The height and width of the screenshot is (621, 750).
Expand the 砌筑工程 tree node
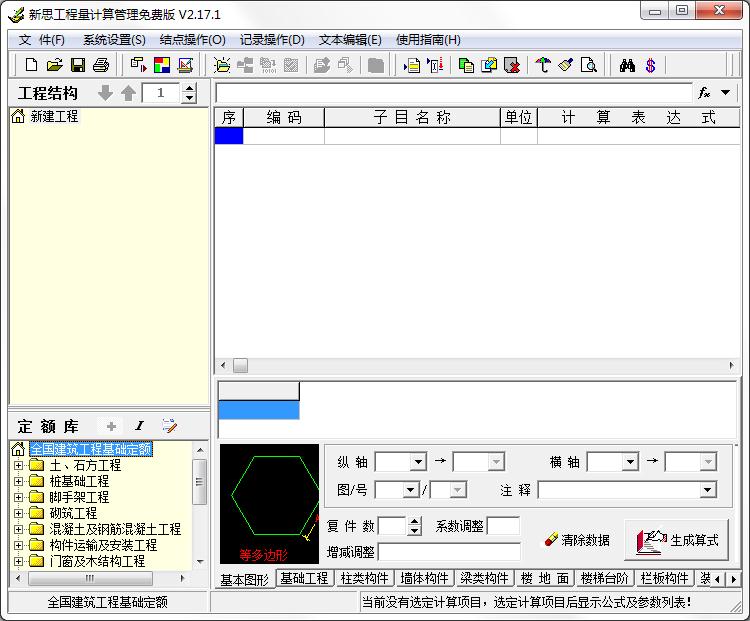[x=18, y=513]
